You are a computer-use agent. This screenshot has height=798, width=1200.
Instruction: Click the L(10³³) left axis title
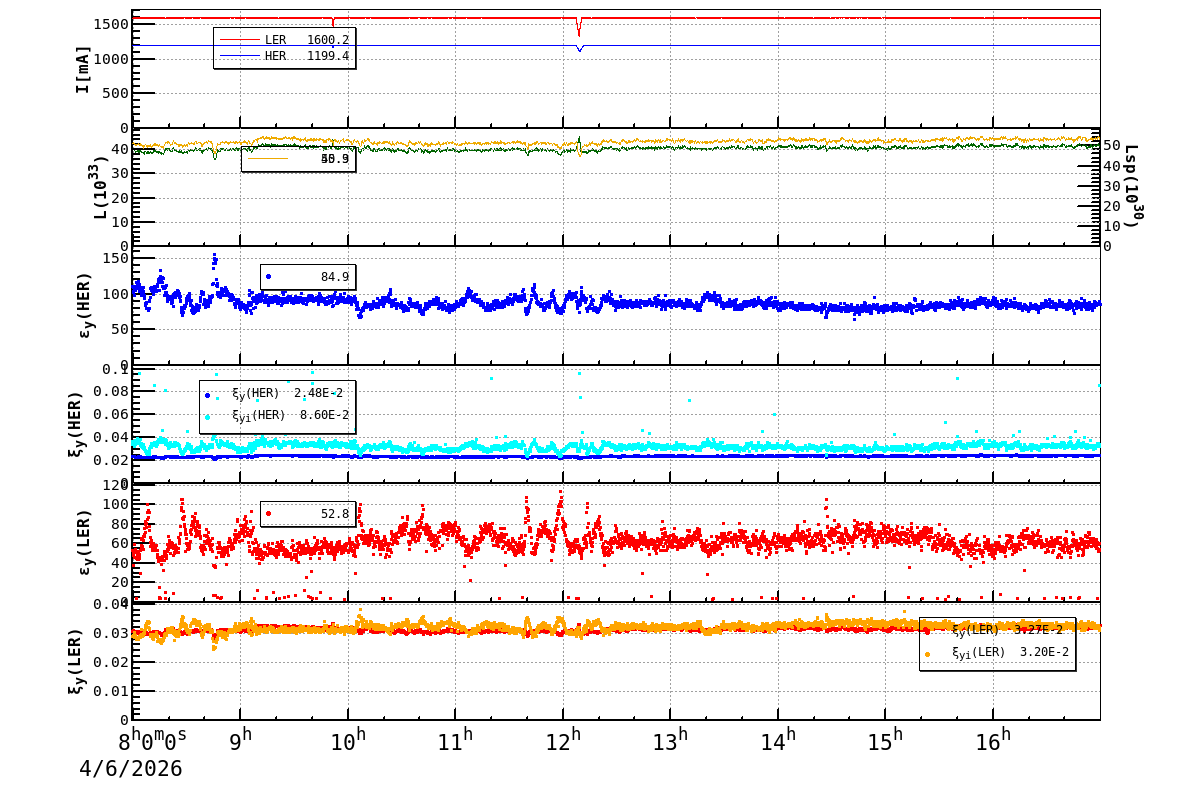(100, 187)
